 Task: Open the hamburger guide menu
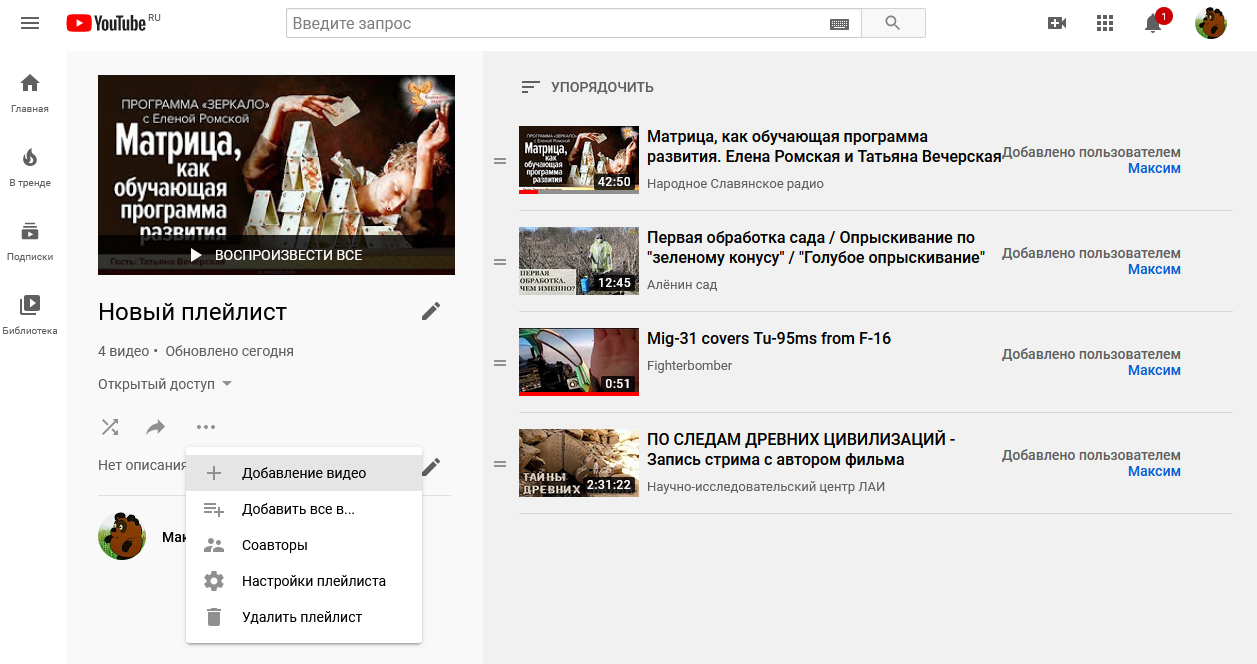click(x=30, y=23)
